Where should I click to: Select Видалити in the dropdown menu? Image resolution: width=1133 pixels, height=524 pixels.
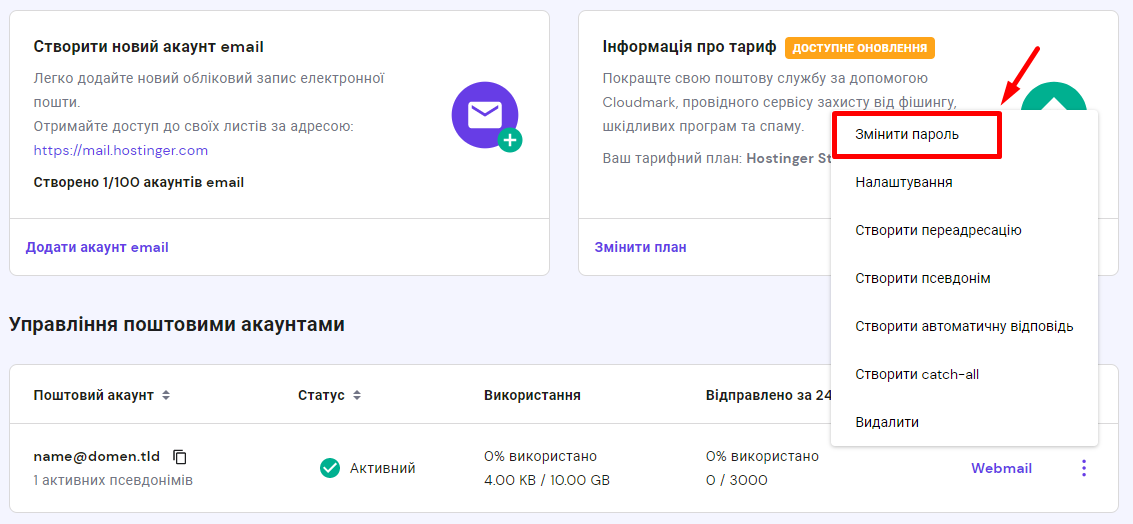[887, 422]
